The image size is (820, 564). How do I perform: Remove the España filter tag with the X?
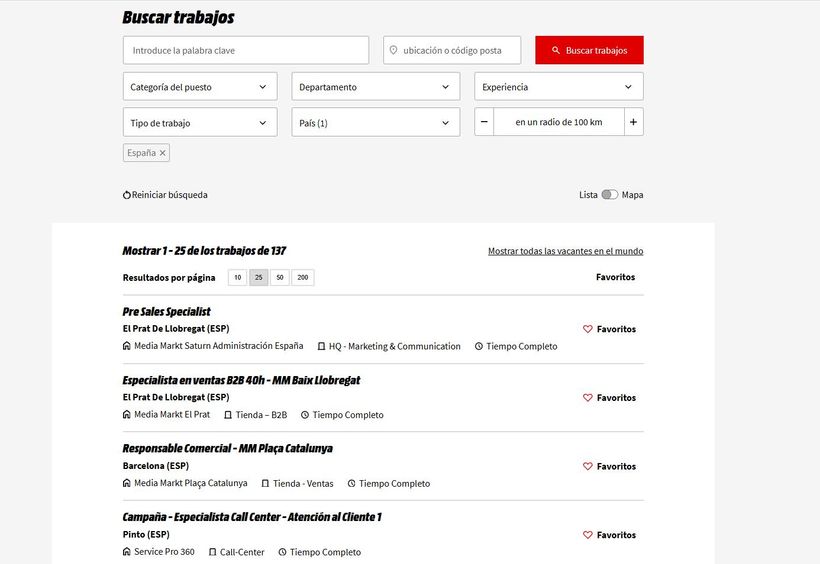163,153
